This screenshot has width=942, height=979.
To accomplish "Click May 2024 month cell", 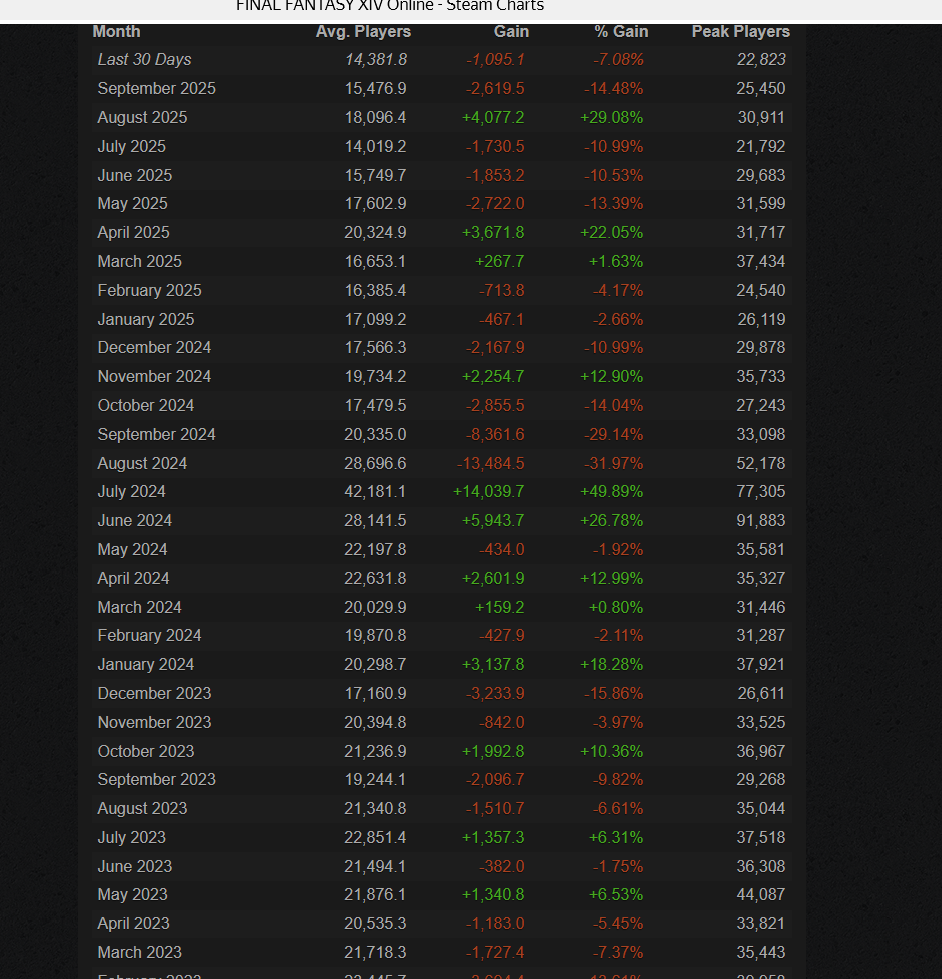I will (x=132, y=549).
